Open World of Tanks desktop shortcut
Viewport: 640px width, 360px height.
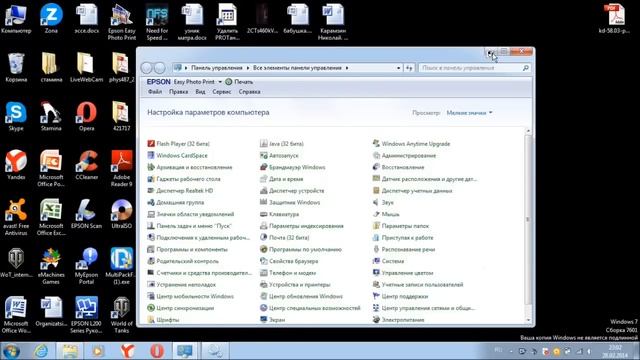[x=122, y=315]
